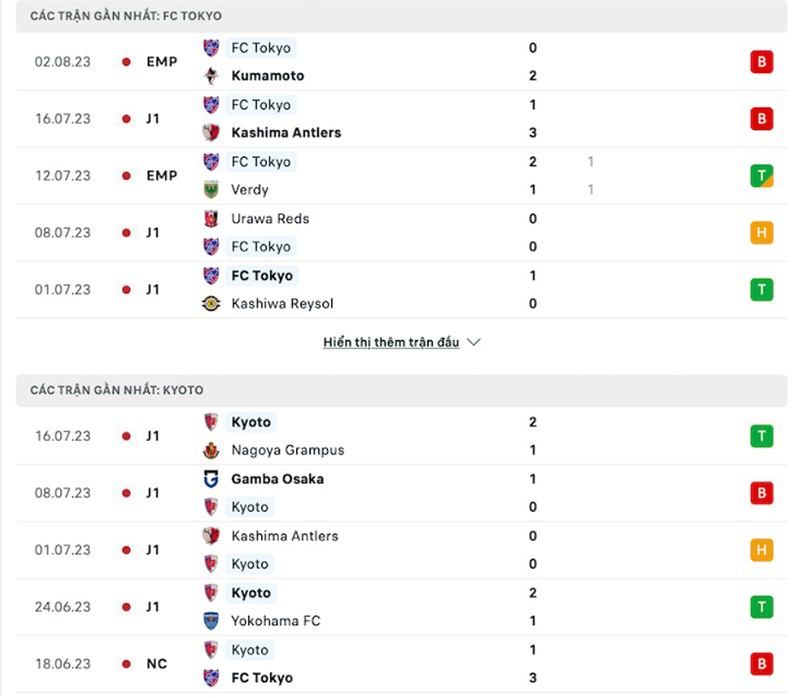This screenshot has width=800, height=698.
Task: Open the Kumamoto team name link
Action: [x=267, y=76]
